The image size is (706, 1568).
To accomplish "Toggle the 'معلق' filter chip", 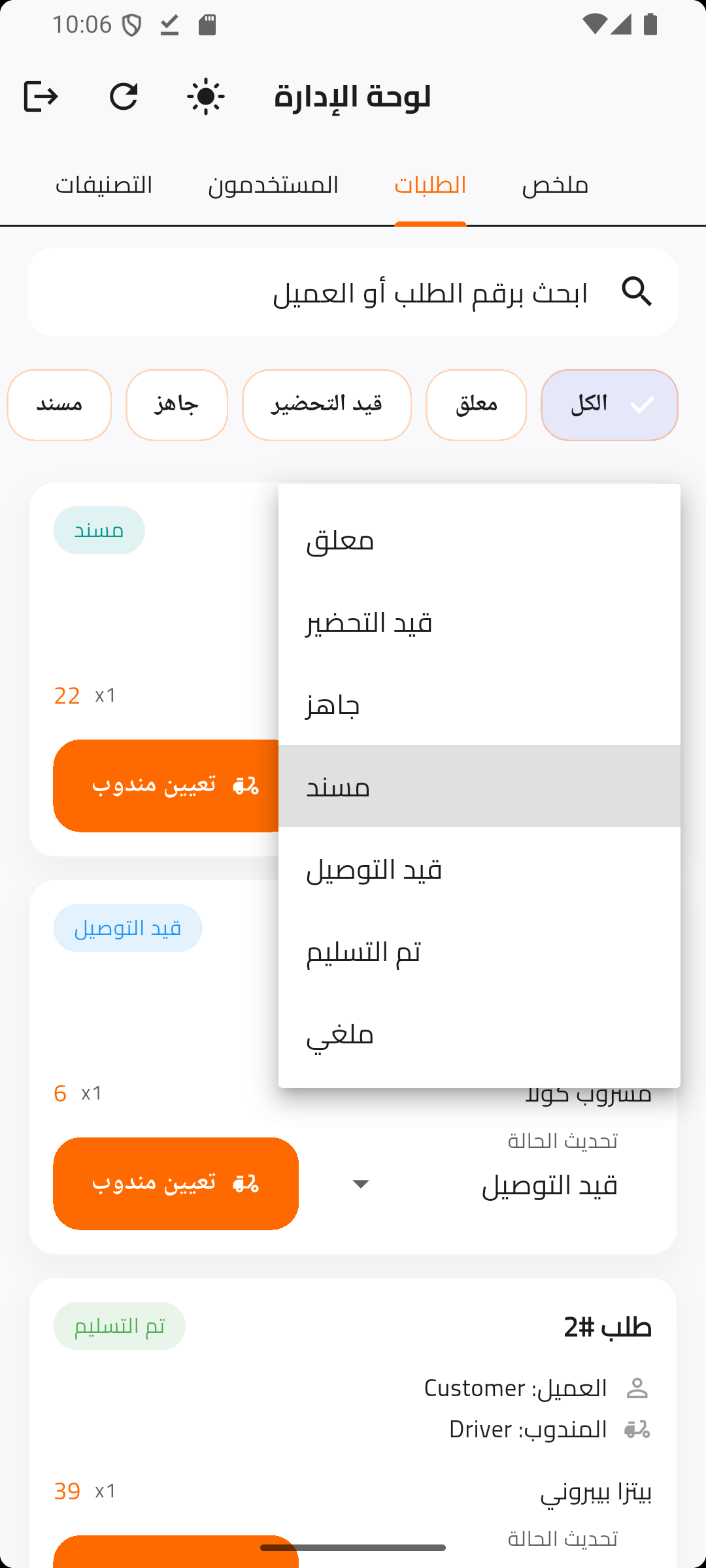I will coord(476,405).
